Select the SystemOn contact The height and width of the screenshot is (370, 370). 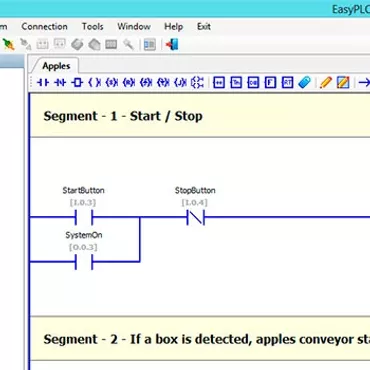(84, 262)
